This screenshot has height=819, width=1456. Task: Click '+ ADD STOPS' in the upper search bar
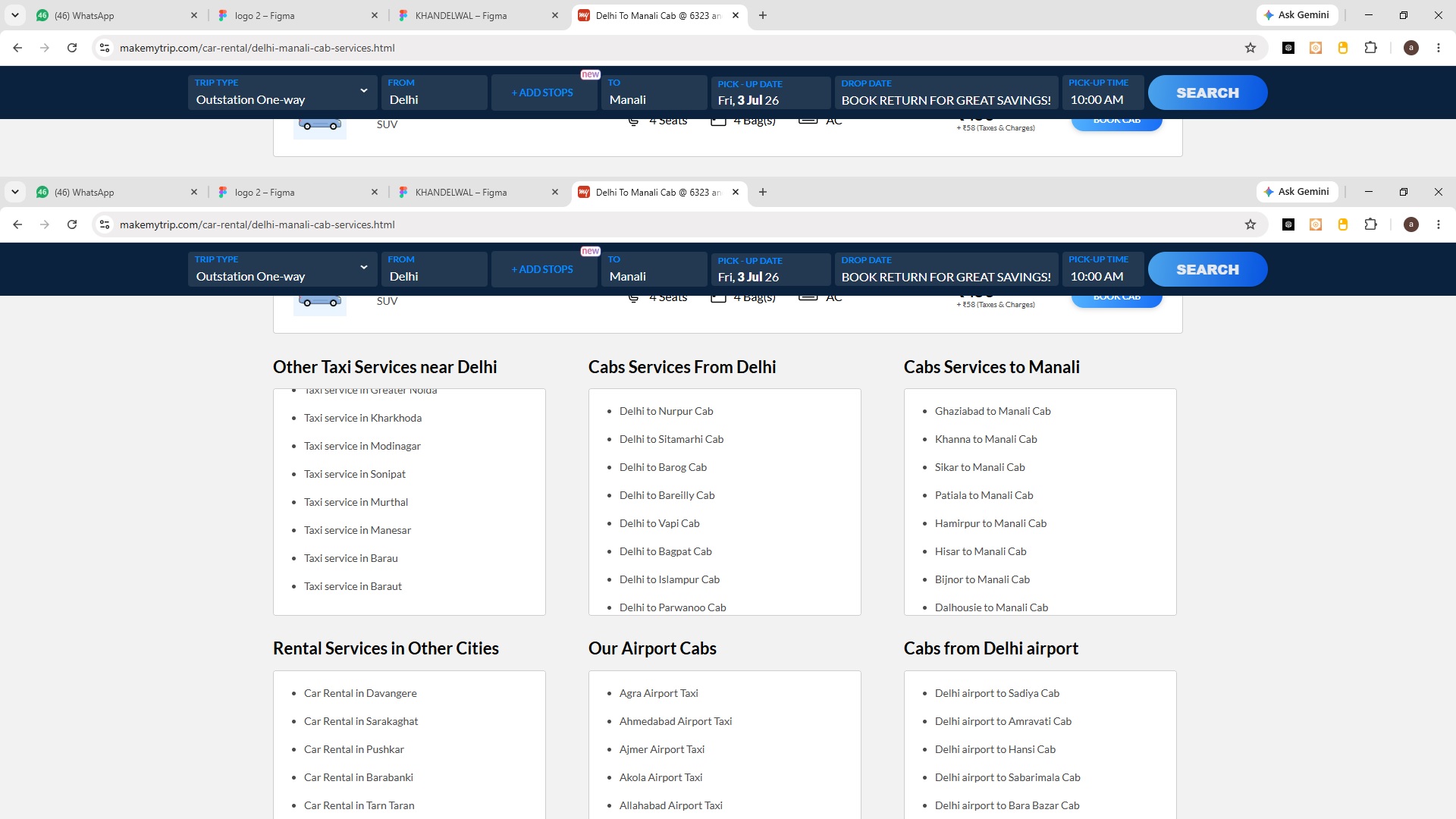pos(542,93)
